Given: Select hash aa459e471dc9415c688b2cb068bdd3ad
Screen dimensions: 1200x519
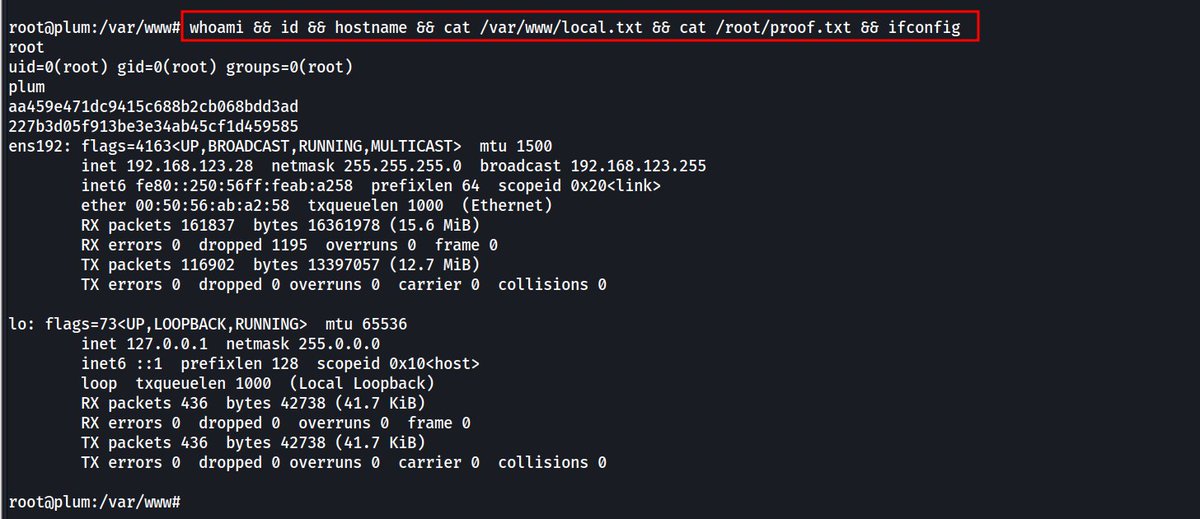Looking at the screenshot, I should [x=153, y=106].
